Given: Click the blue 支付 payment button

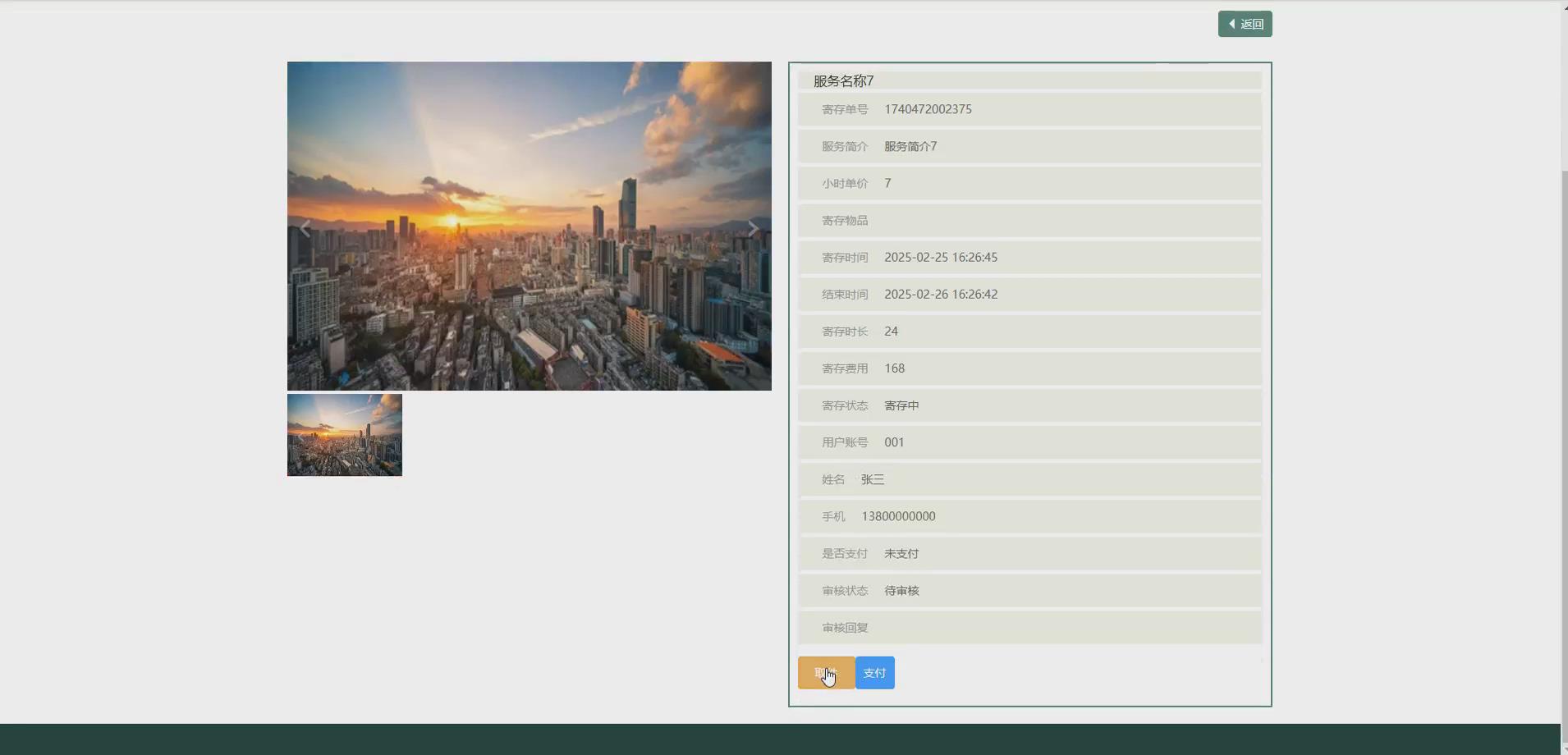Looking at the screenshot, I should tap(874, 672).
